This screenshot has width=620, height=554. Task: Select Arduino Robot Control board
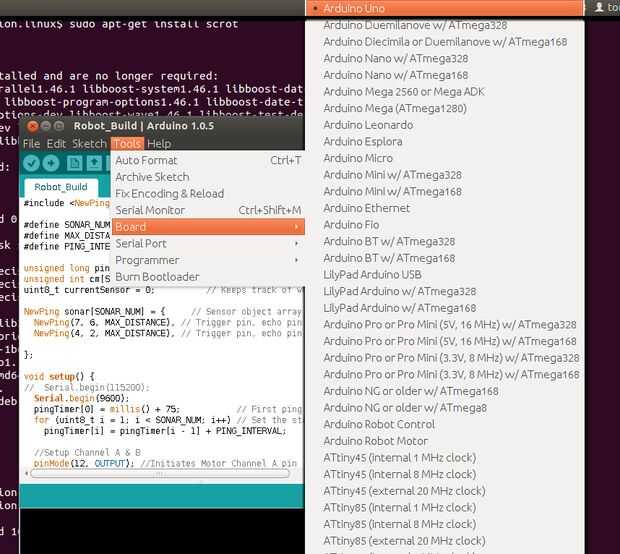tap(444, 424)
